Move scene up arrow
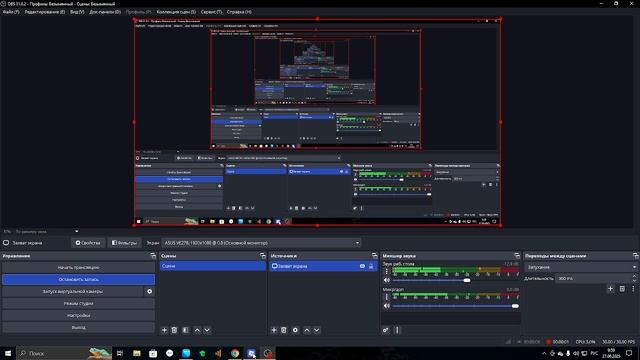This screenshot has width=640, height=360. click(x=197, y=330)
